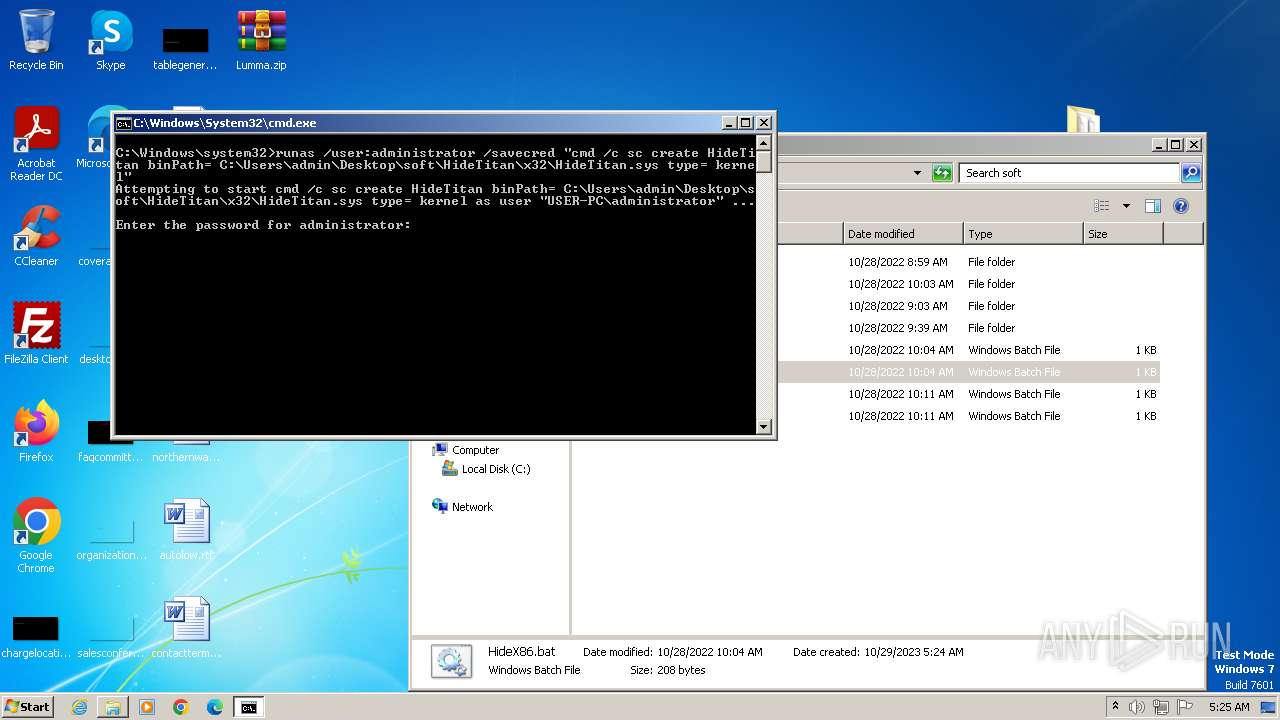This screenshot has height=720, width=1280.
Task: Open Microsoft Edge from the taskbar
Action: (x=215, y=707)
